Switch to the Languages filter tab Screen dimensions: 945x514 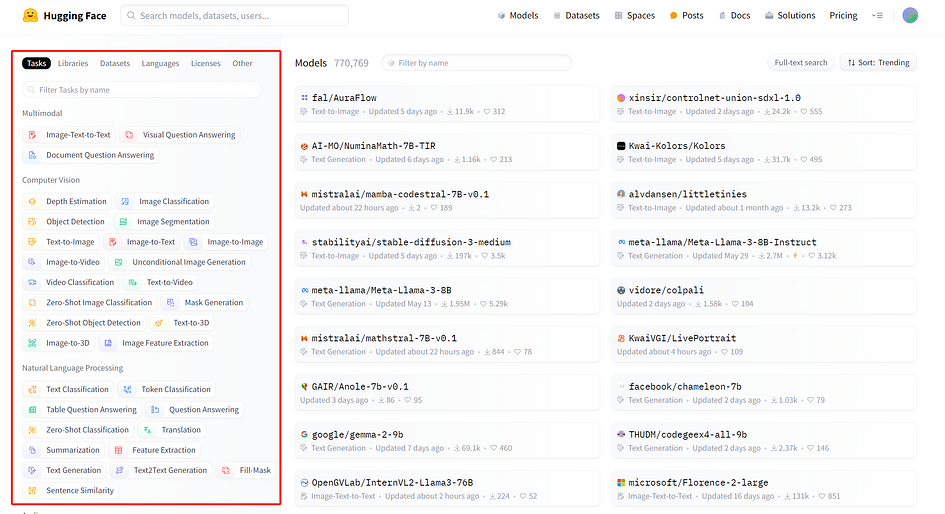tap(160, 63)
